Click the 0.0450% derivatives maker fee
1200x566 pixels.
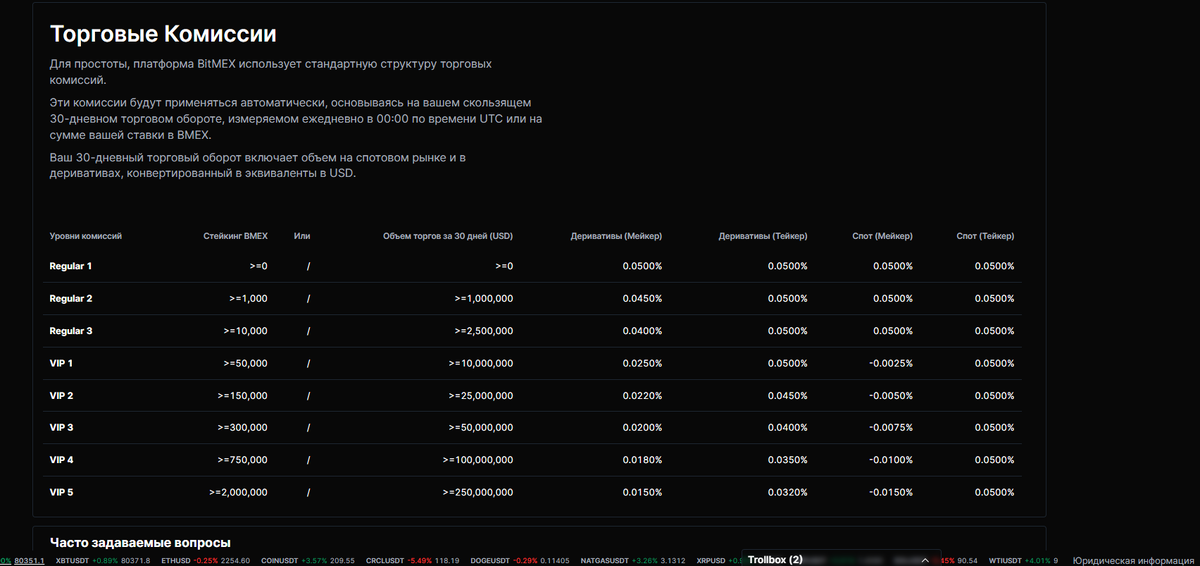(x=642, y=298)
